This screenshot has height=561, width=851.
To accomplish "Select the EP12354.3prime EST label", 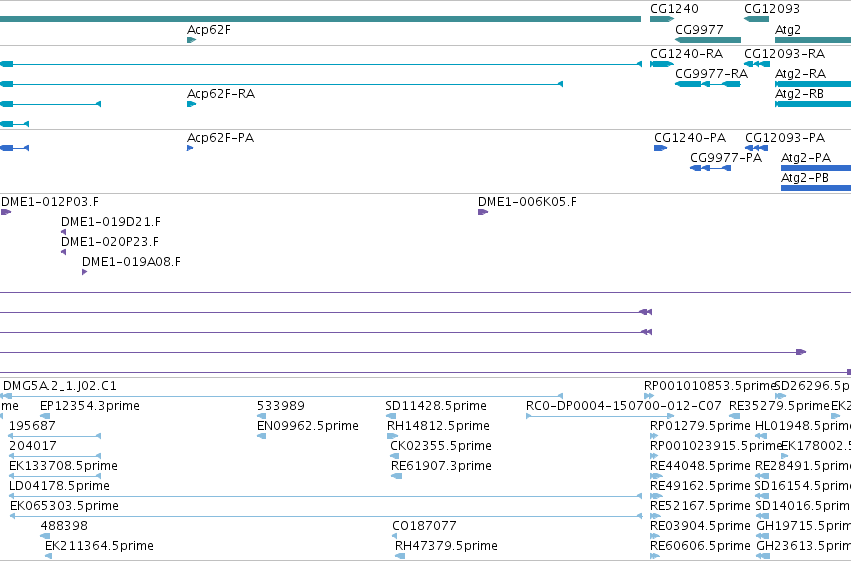I will coord(90,406).
